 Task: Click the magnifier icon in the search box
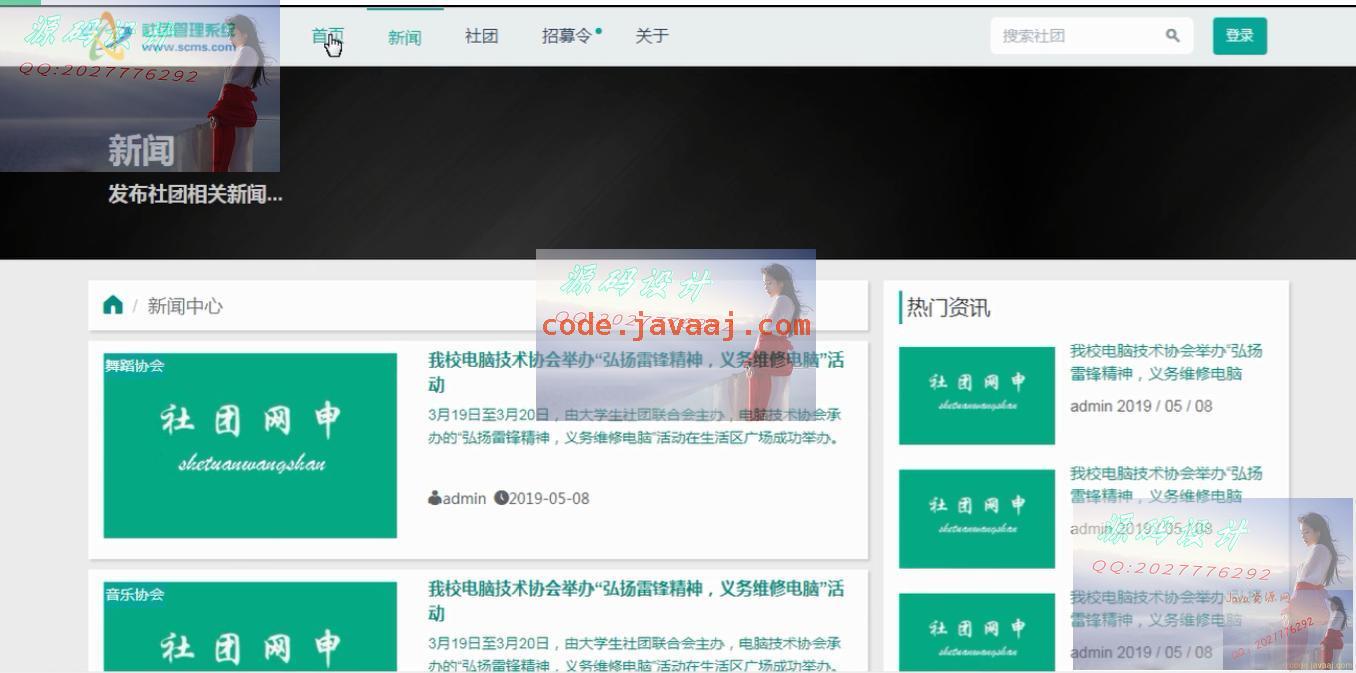tap(1172, 36)
